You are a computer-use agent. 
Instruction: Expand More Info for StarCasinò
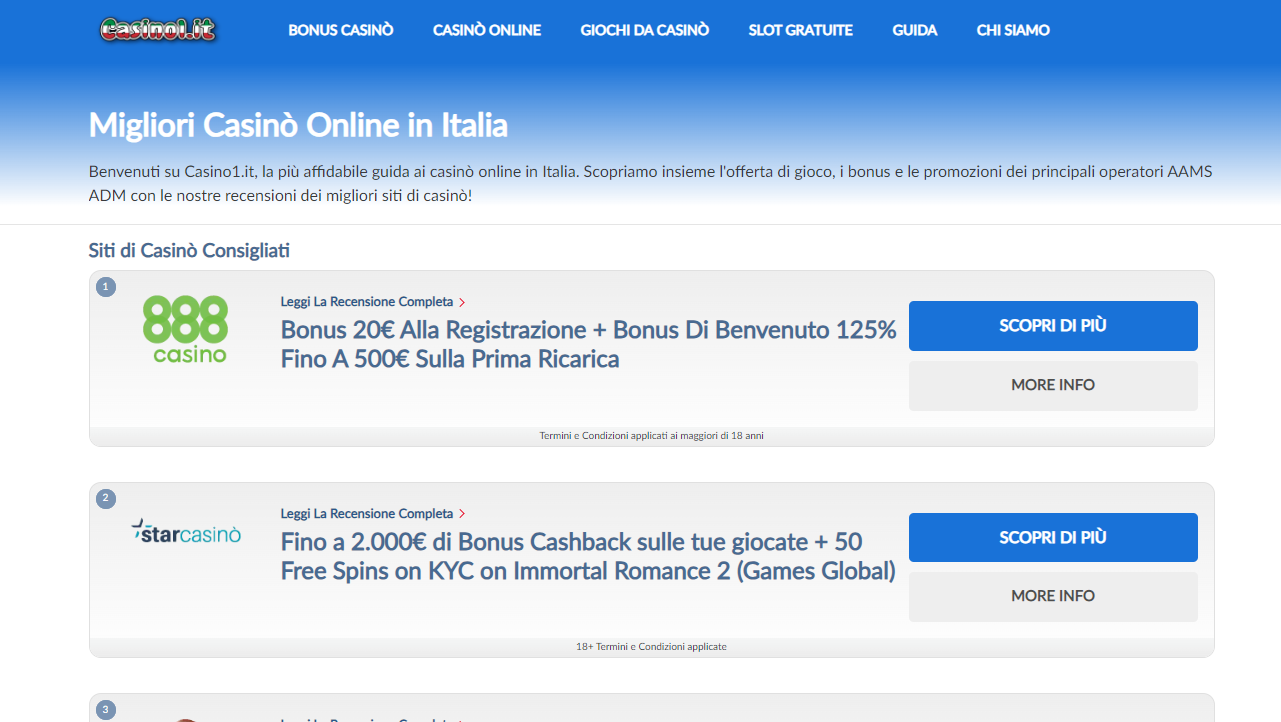(x=1053, y=596)
